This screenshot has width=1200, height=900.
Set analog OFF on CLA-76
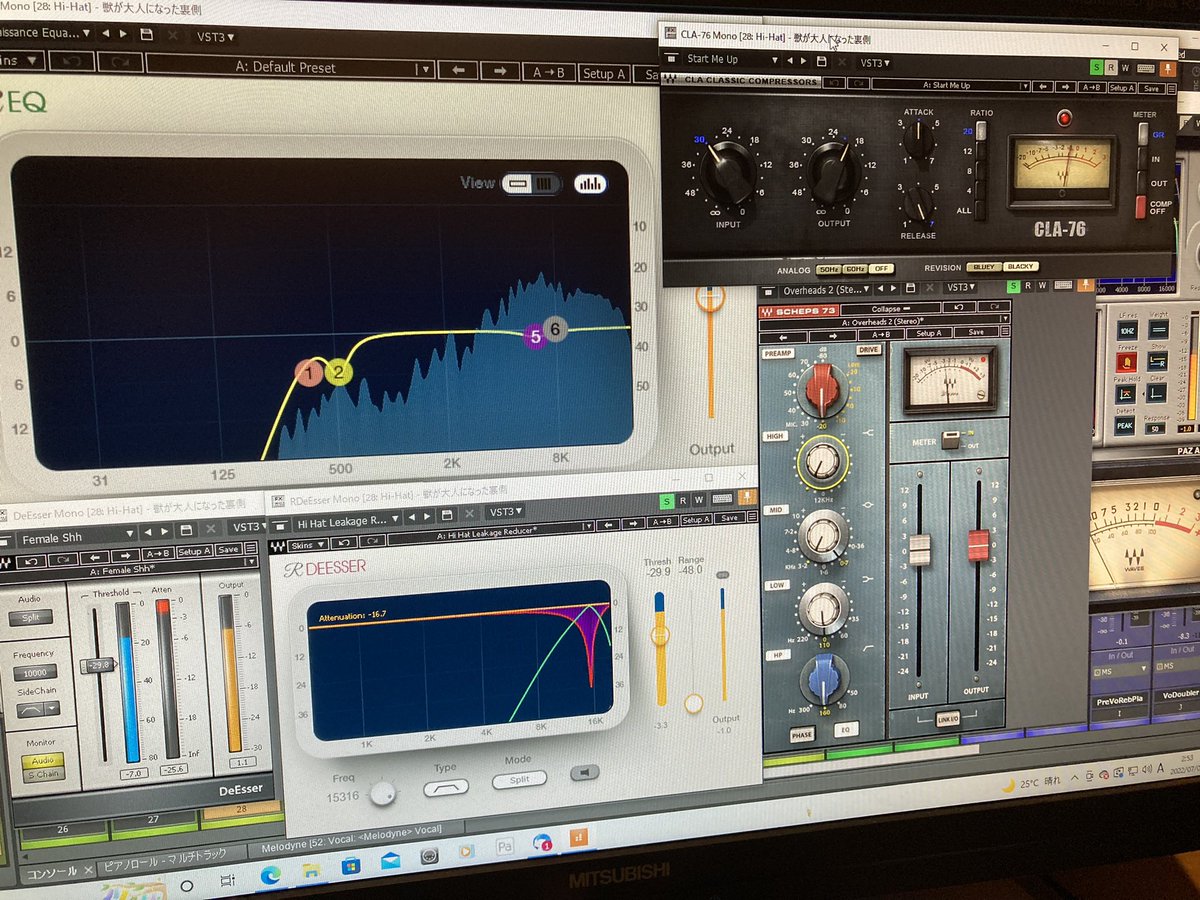click(x=880, y=269)
